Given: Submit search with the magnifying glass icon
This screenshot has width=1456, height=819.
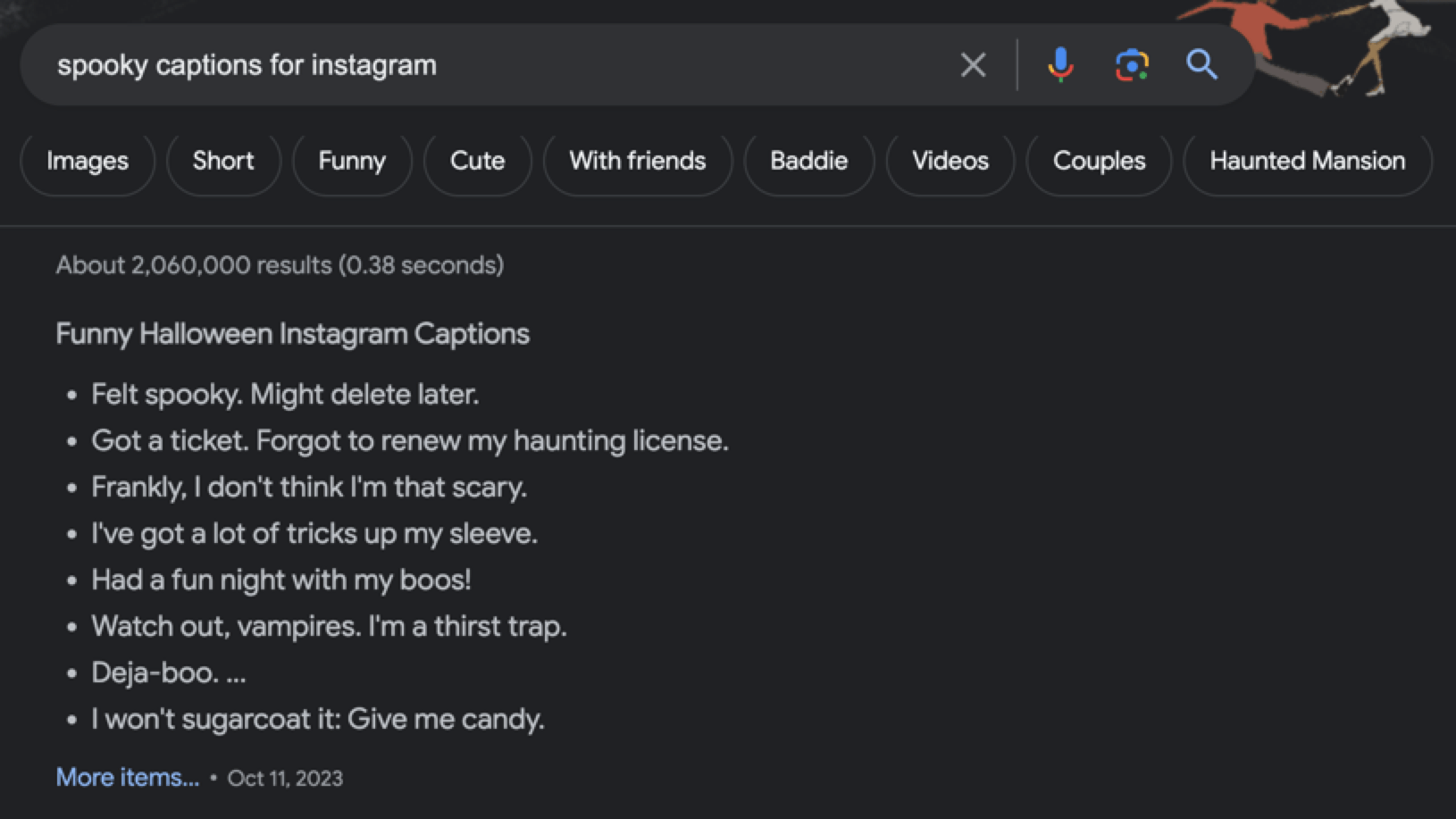Looking at the screenshot, I should tap(1201, 64).
